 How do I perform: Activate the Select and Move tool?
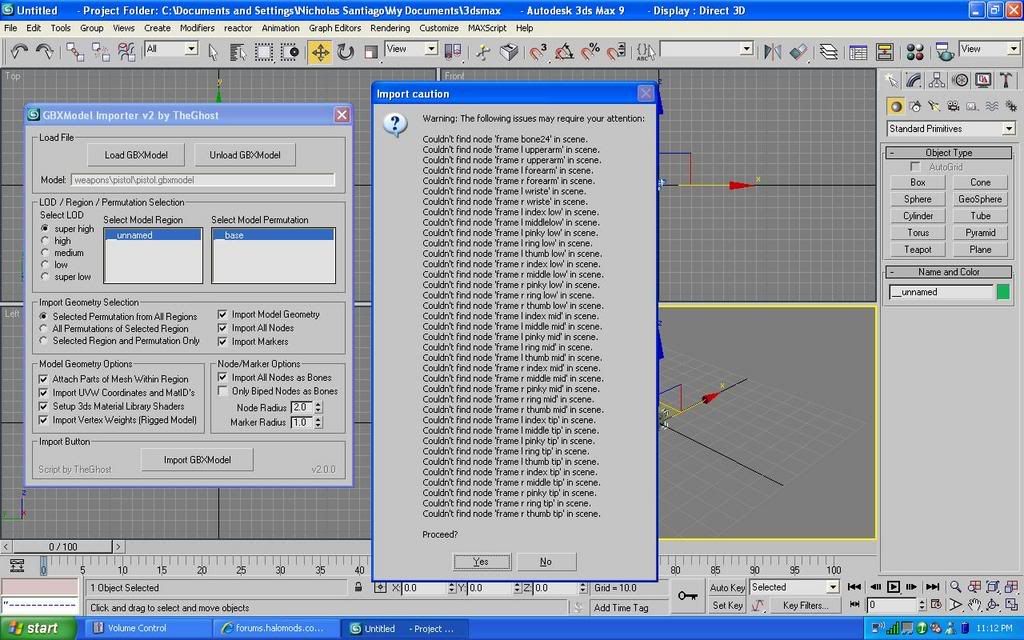320,52
